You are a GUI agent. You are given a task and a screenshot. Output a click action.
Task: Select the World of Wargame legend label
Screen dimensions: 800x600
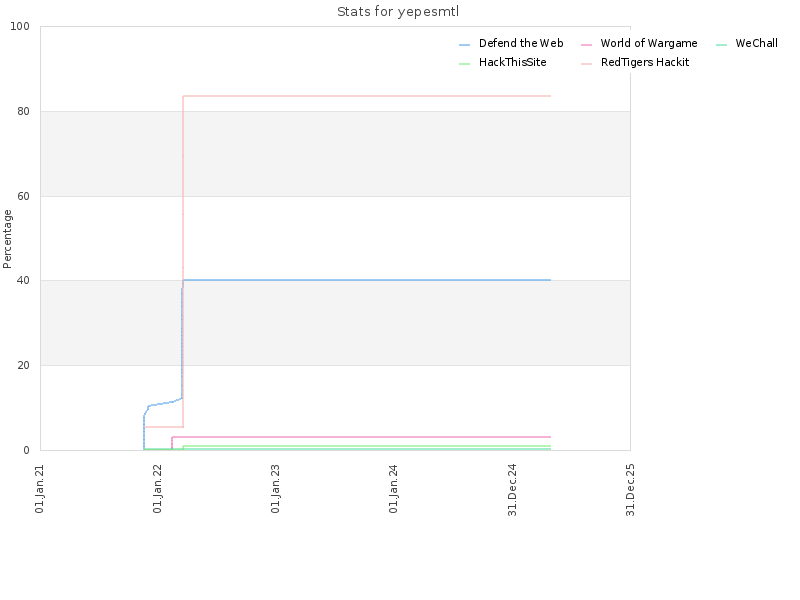648,43
